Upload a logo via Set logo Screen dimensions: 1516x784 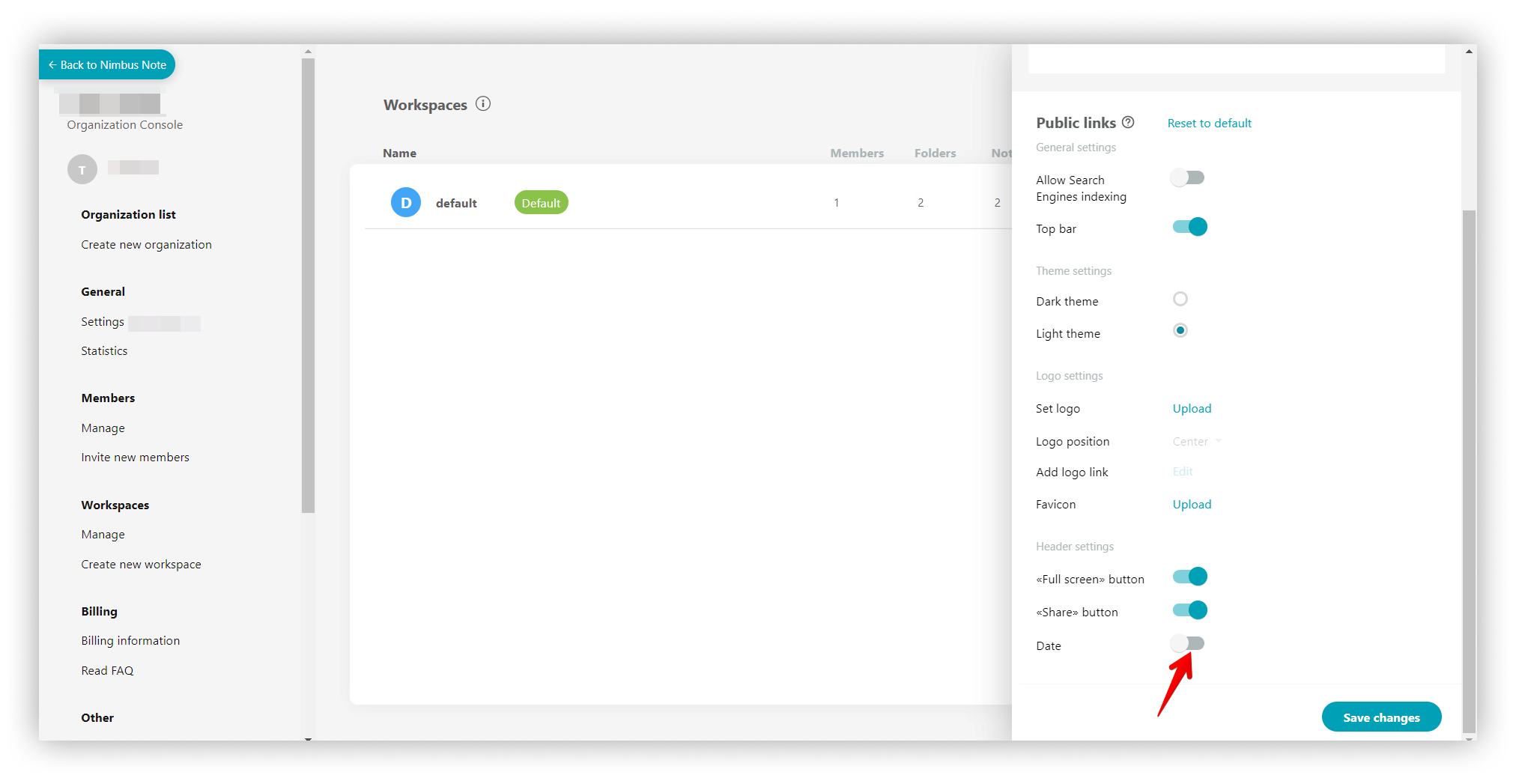(1192, 409)
